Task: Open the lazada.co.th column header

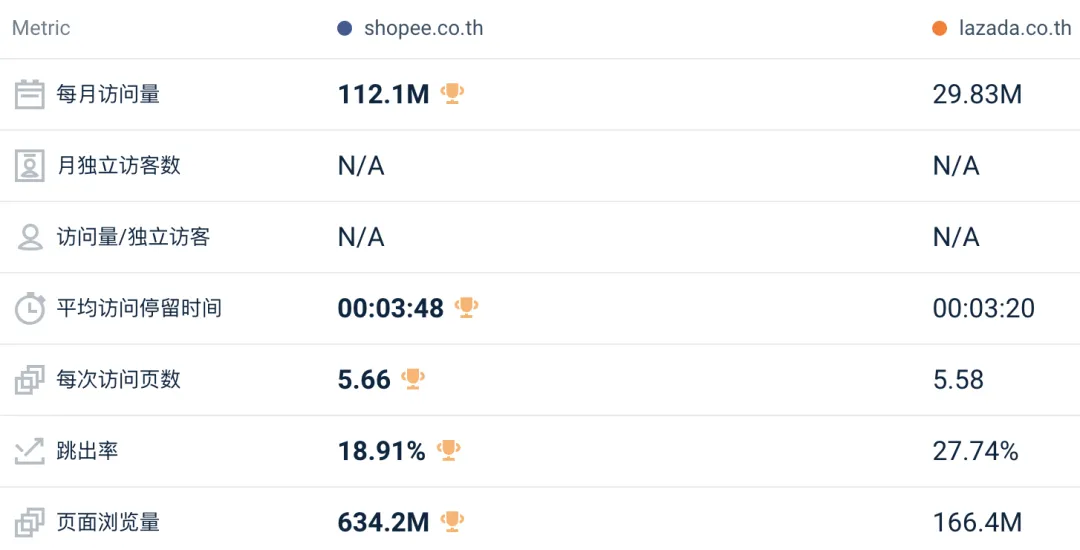Action: (x=1014, y=28)
